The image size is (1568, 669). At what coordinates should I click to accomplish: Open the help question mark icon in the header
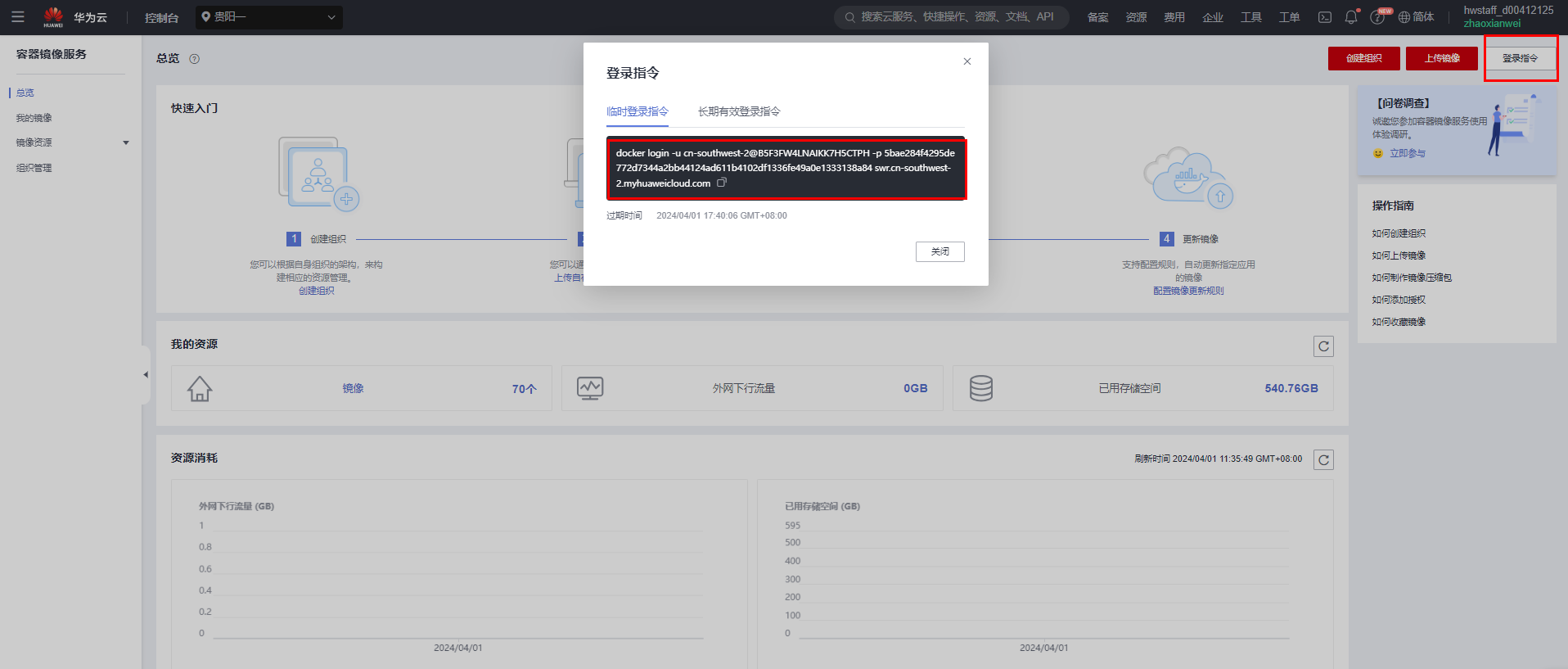coord(1377,17)
